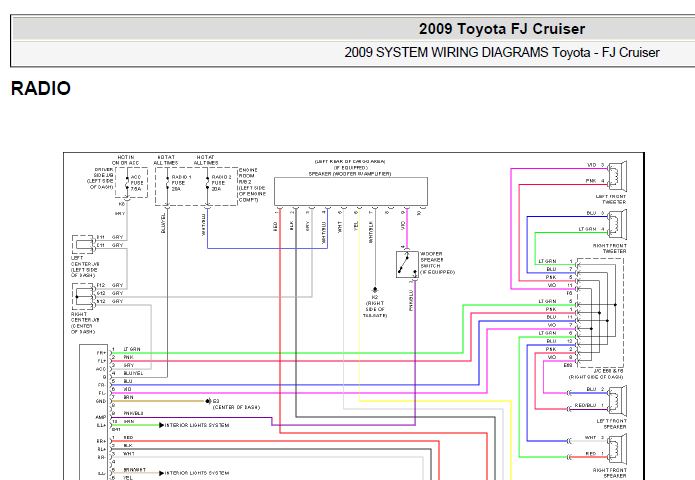
Task: Click the "RIGHT FRONT TWEETER" label
Action: [x=610, y=248]
